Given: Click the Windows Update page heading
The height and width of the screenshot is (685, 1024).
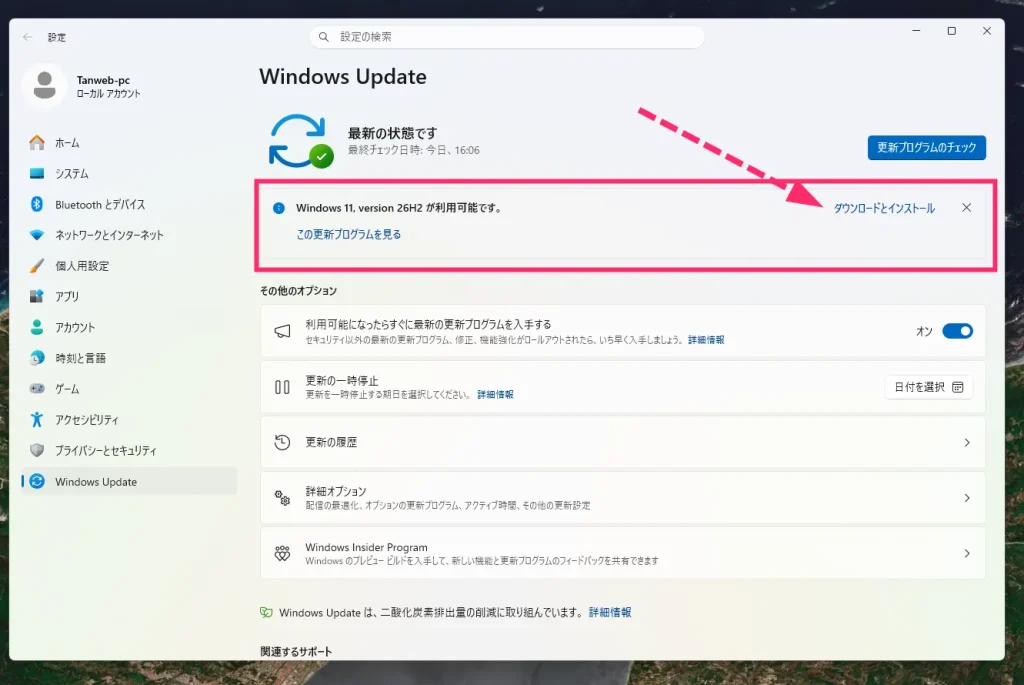Looking at the screenshot, I should [x=343, y=77].
